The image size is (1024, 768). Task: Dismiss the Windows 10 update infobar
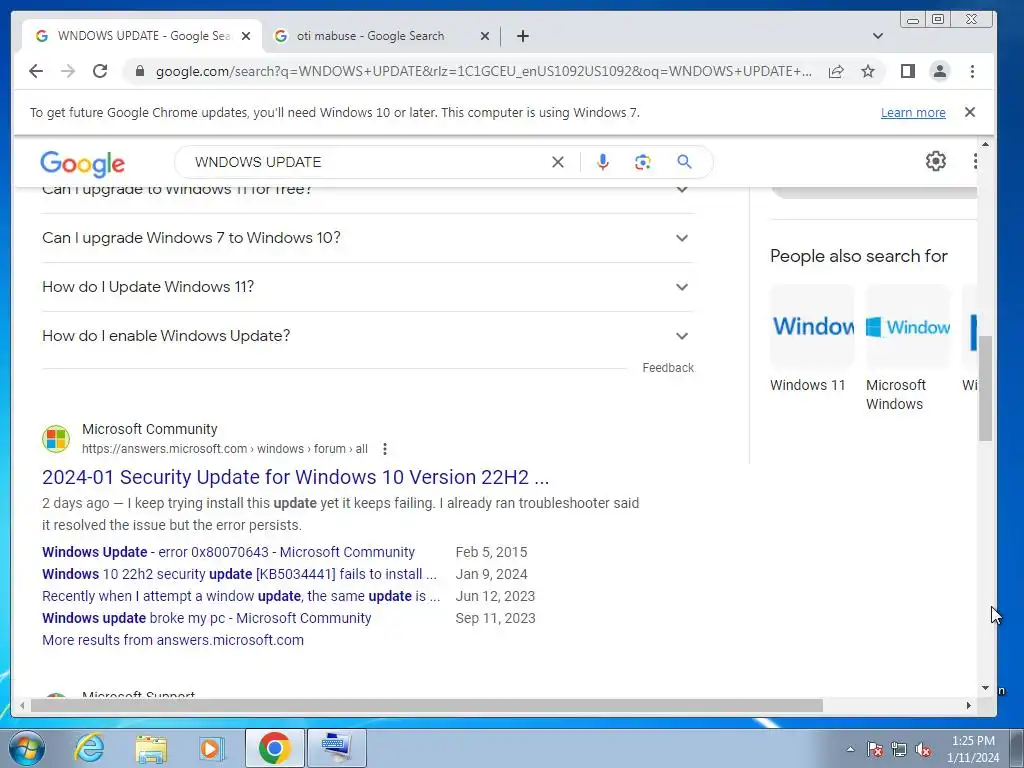[x=970, y=112]
